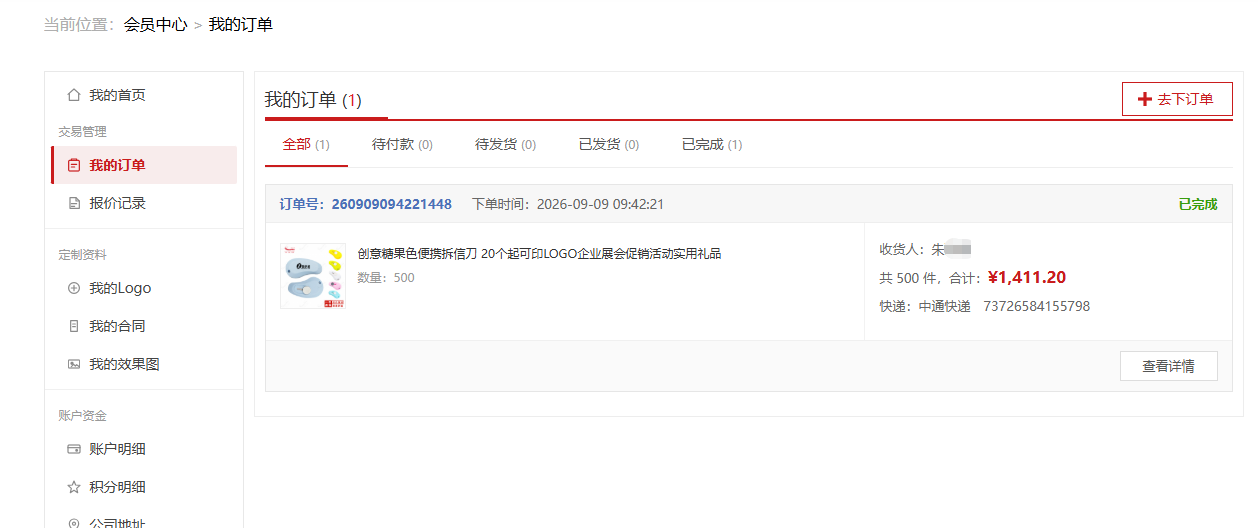Click the order time 2026-09-09 09:42:21
Viewport: 1258px width, 528px height.
point(600,204)
